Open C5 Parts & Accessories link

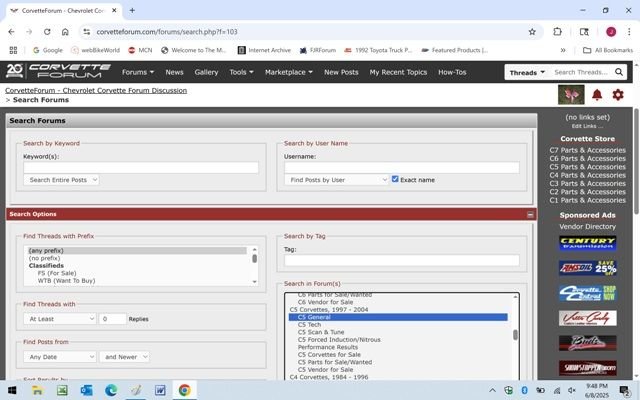(587, 167)
